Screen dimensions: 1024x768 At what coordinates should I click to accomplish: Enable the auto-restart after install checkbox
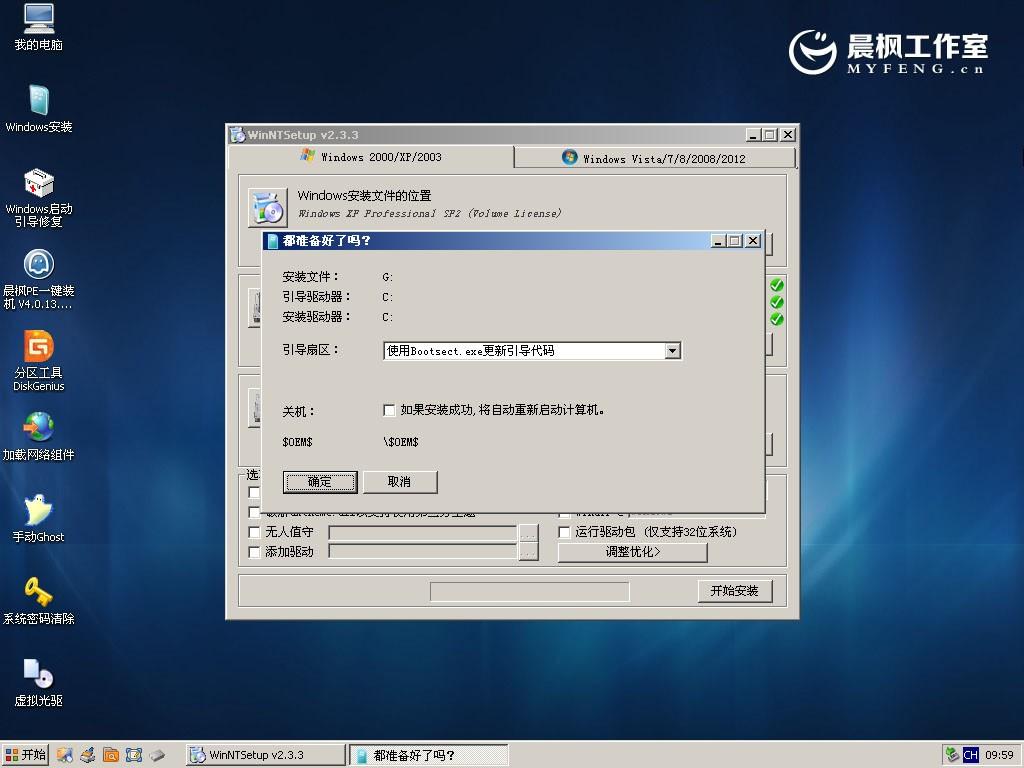390,410
